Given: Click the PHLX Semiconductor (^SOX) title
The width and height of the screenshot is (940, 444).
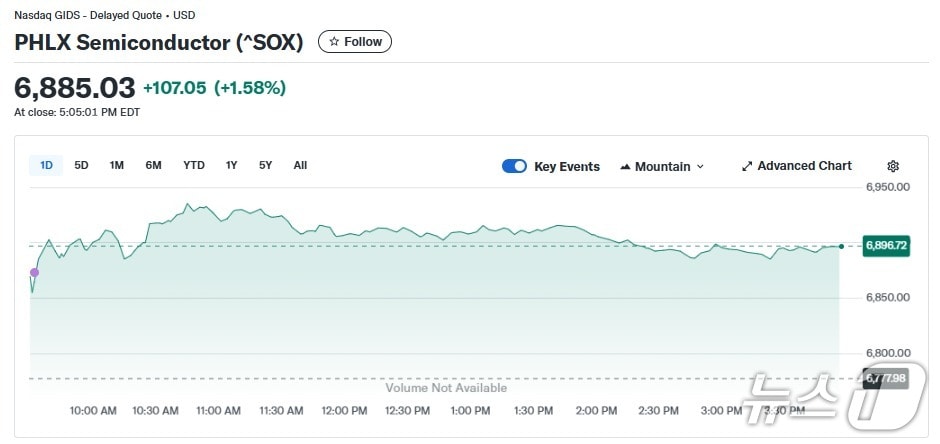Looking at the screenshot, I should pos(159,42).
